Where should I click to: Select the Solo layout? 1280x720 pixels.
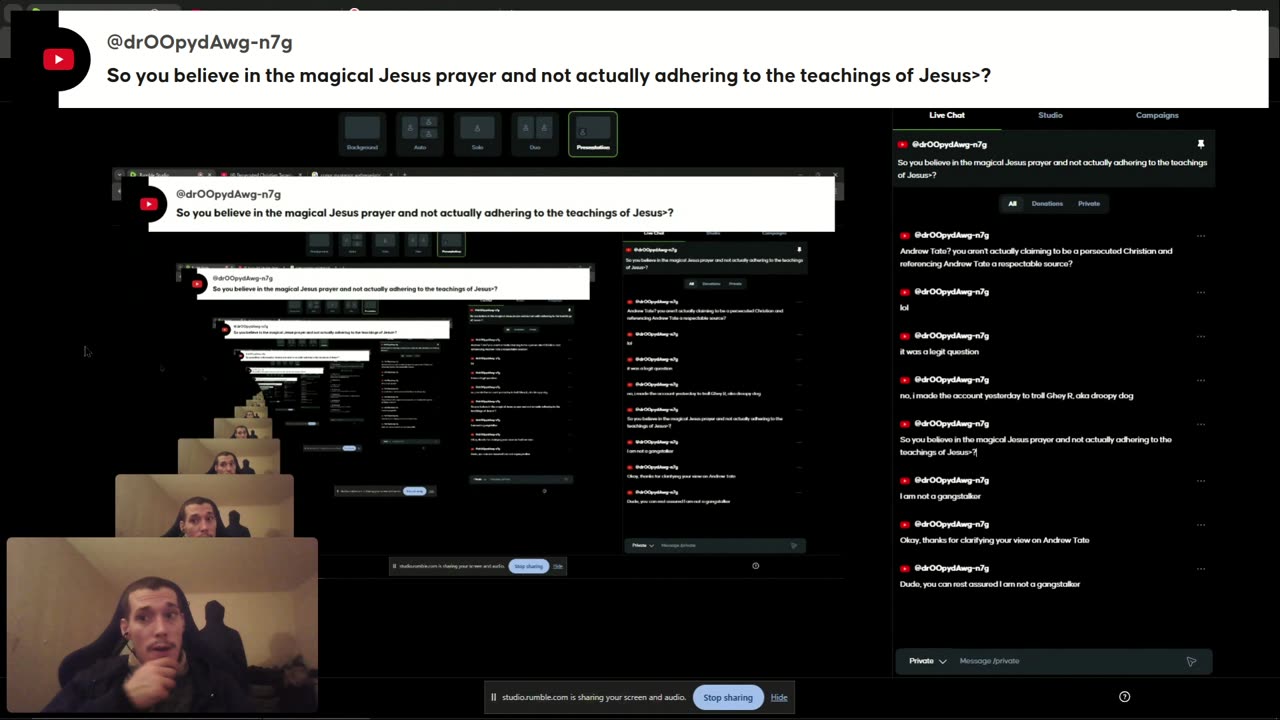[477, 134]
